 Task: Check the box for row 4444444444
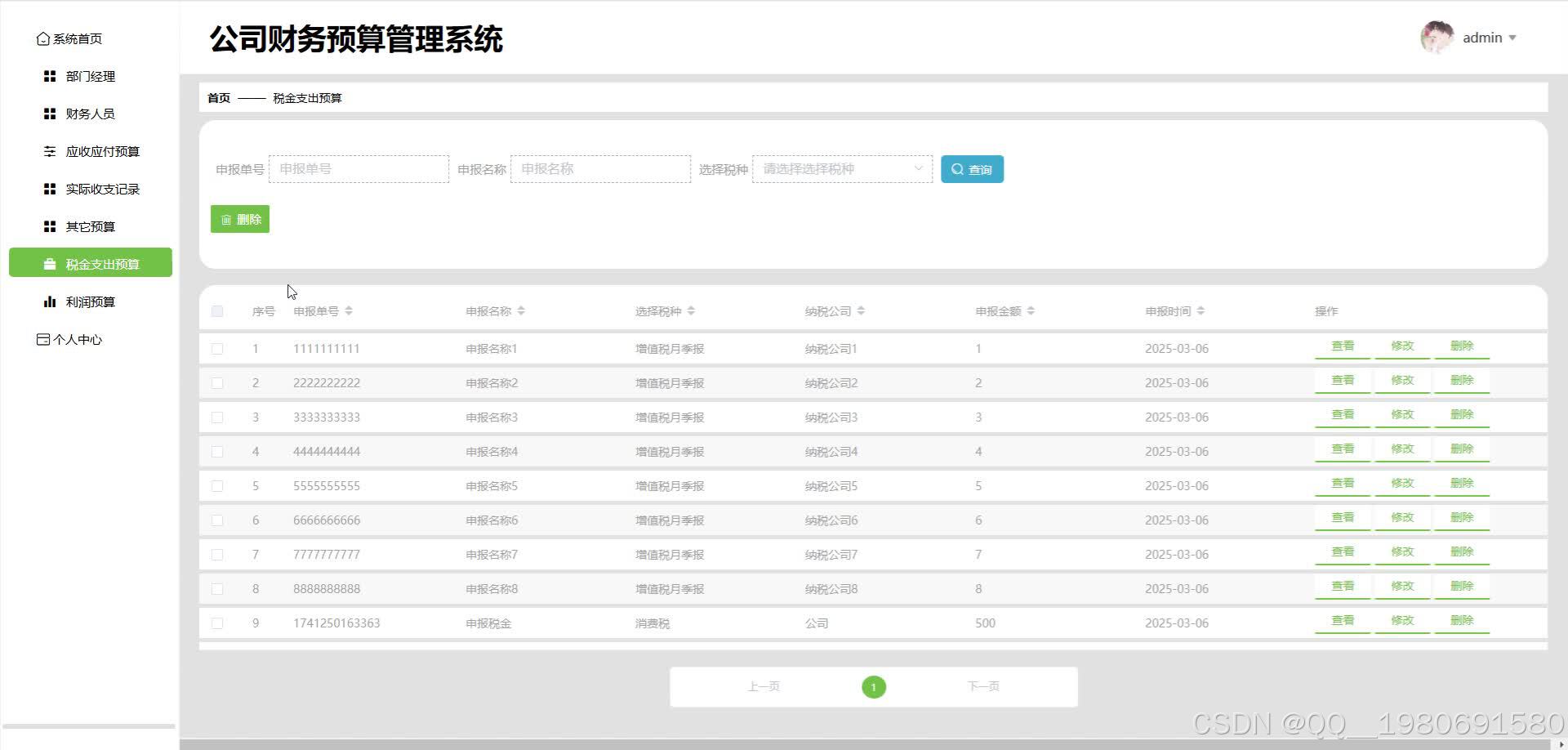click(x=217, y=452)
